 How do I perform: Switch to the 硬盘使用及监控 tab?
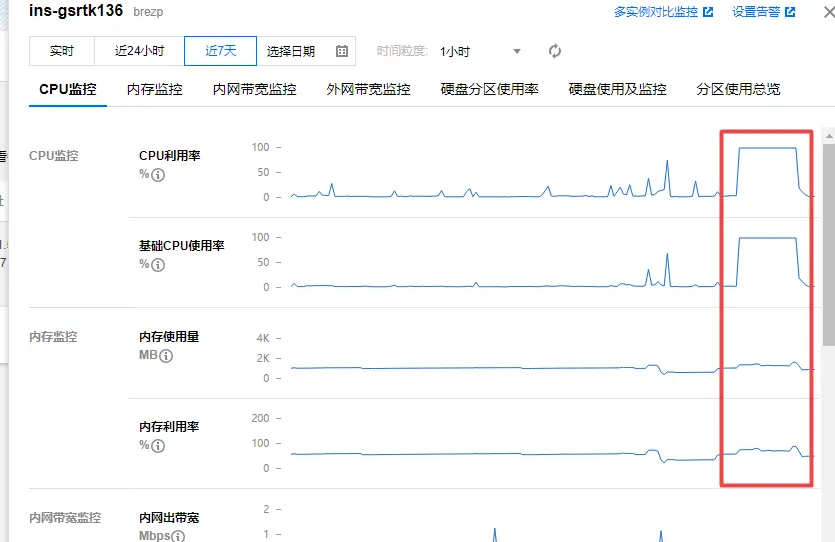click(x=617, y=89)
